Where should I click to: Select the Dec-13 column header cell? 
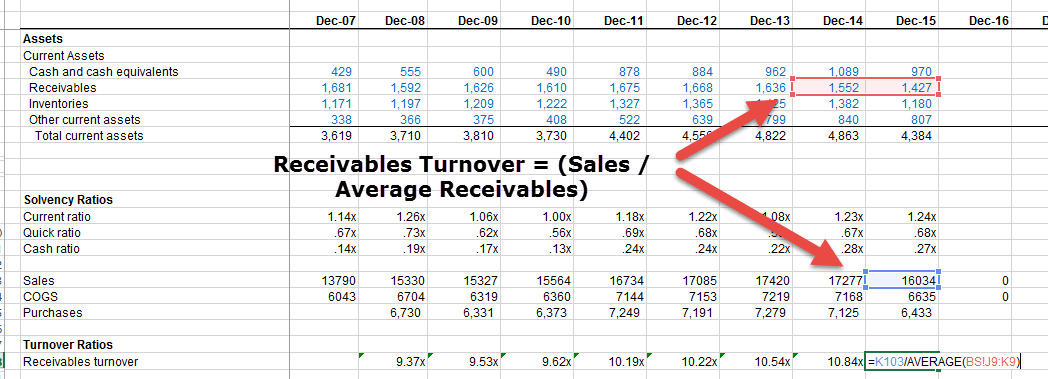(x=755, y=21)
